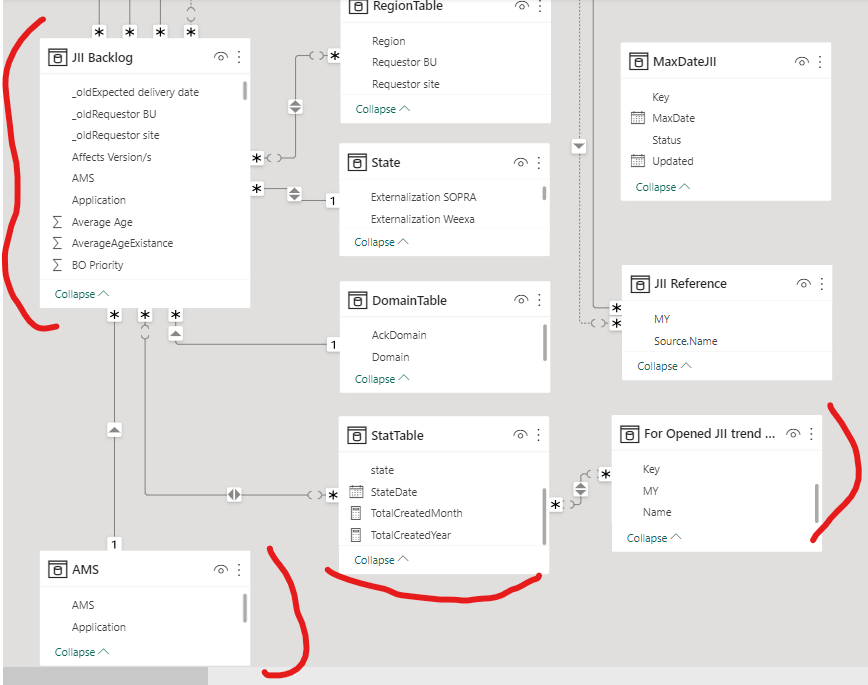
Task: Click the DomainTable table icon
Action: coord(358,301)
